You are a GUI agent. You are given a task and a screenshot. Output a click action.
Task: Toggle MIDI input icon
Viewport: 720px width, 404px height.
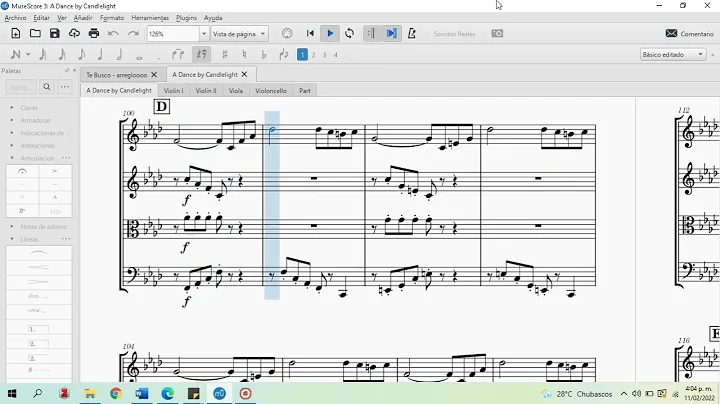click(287, 34)
